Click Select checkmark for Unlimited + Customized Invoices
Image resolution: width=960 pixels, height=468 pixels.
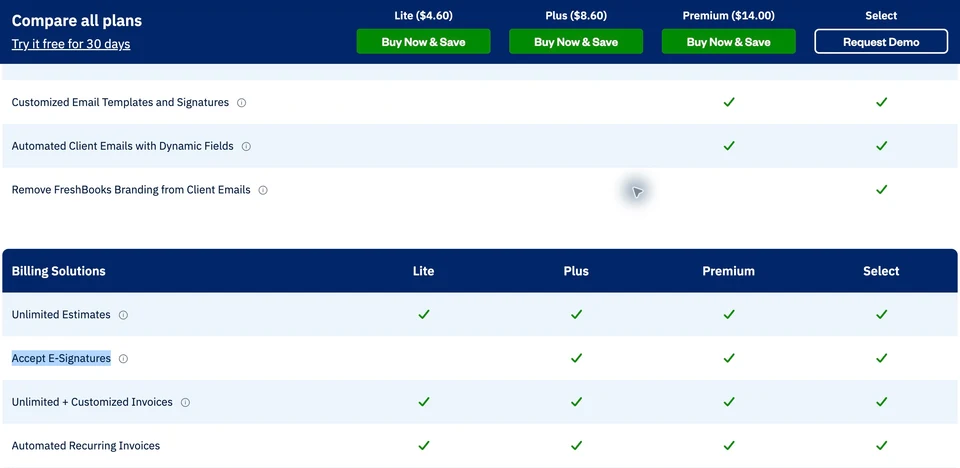881,402
